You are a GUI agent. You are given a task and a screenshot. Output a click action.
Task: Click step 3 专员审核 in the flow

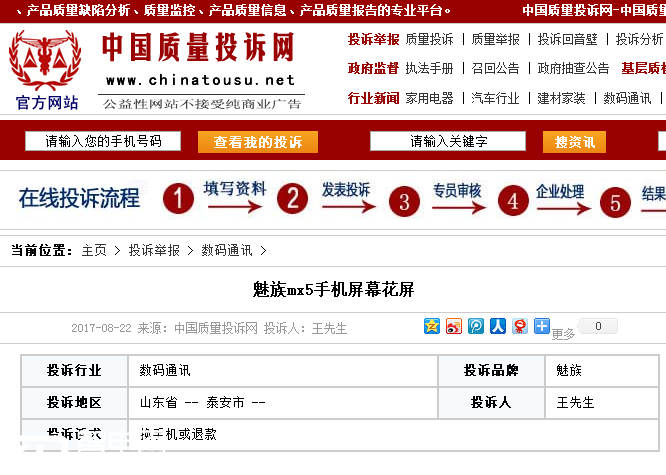click(x=437, y=199)
